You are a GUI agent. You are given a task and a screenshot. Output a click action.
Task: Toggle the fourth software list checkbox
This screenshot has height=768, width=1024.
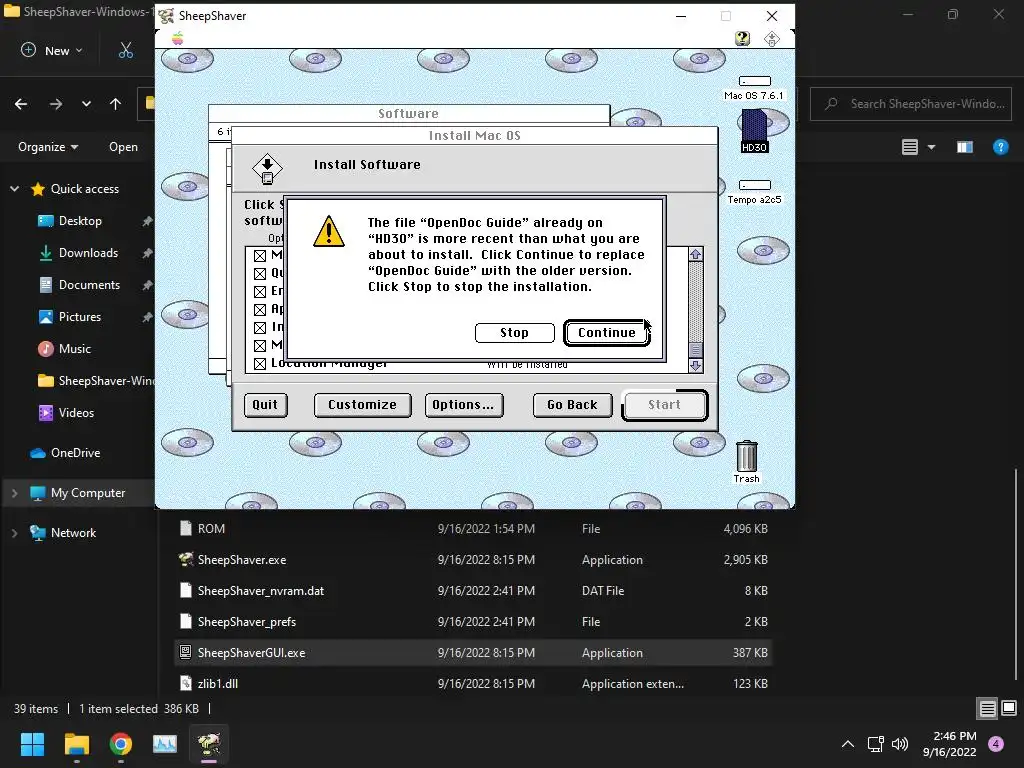[260, 310]
